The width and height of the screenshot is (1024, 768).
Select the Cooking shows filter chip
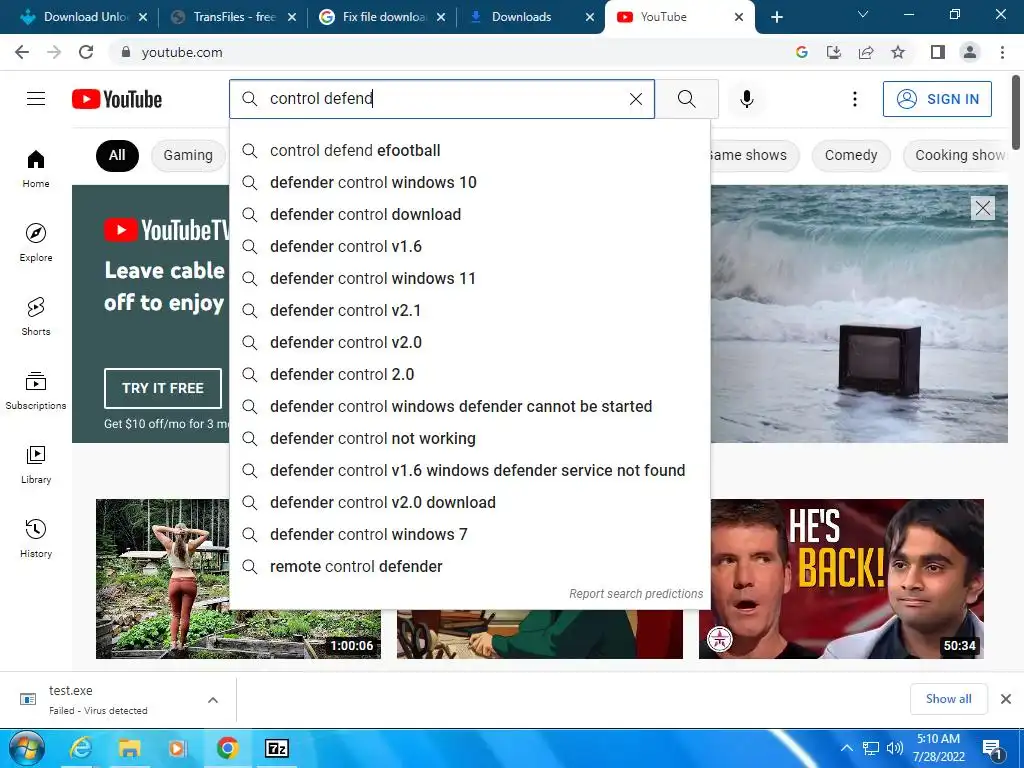coord(957,155)
